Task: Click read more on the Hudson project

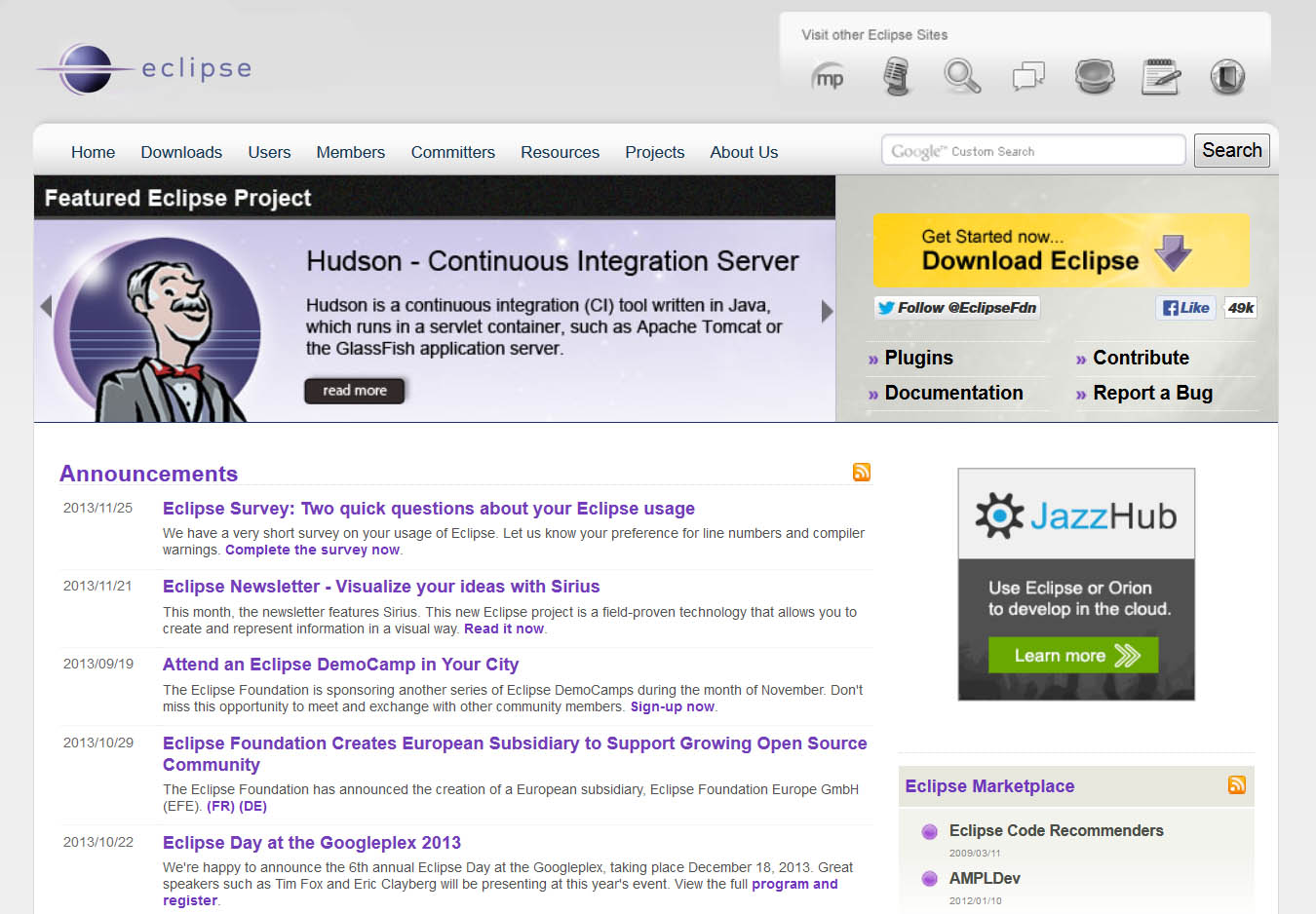Action: coord(355,390)
